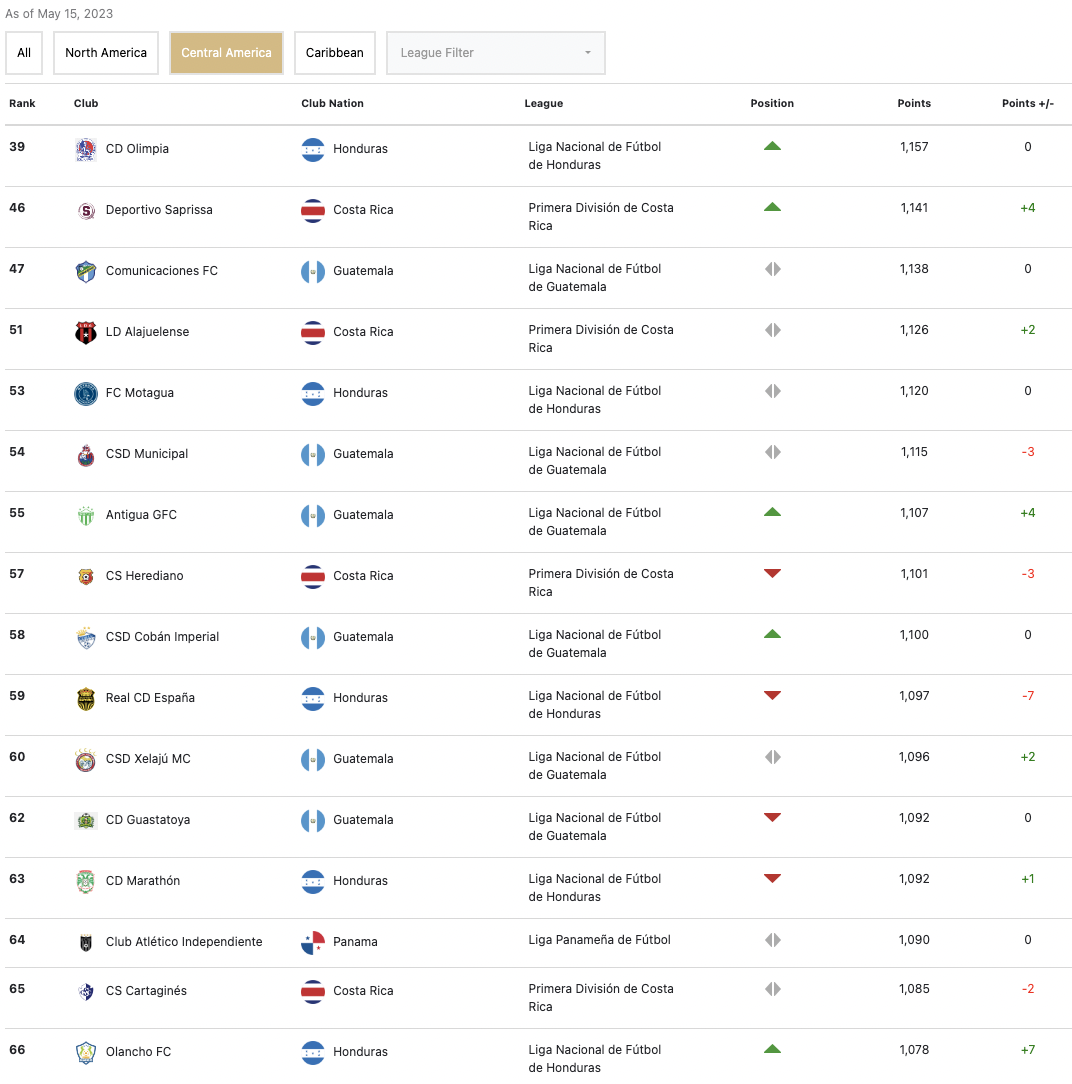Click the Club column header
Screen dimensions: 1072x1084
86,103
